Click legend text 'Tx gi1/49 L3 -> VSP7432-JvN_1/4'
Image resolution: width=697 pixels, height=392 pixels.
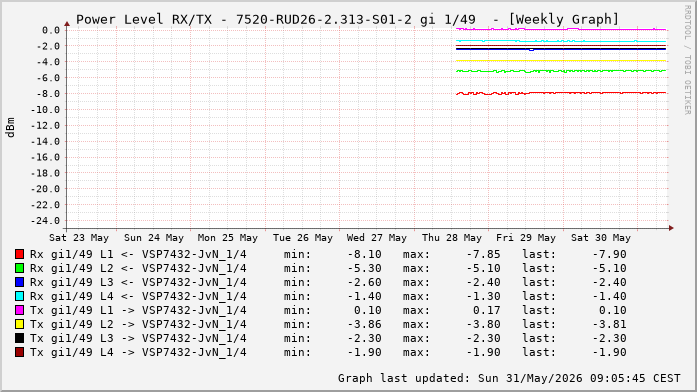coord(138,338)
